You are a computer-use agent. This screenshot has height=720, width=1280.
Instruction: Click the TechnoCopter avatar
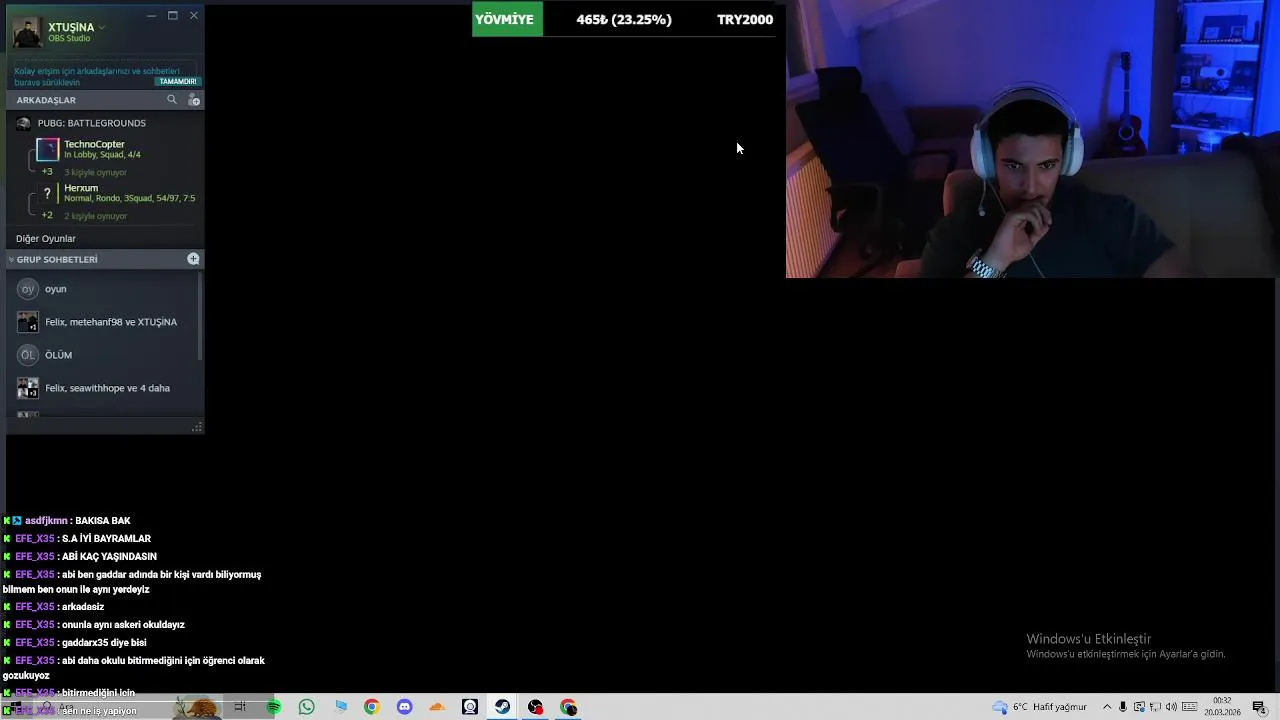pos(47,150)
